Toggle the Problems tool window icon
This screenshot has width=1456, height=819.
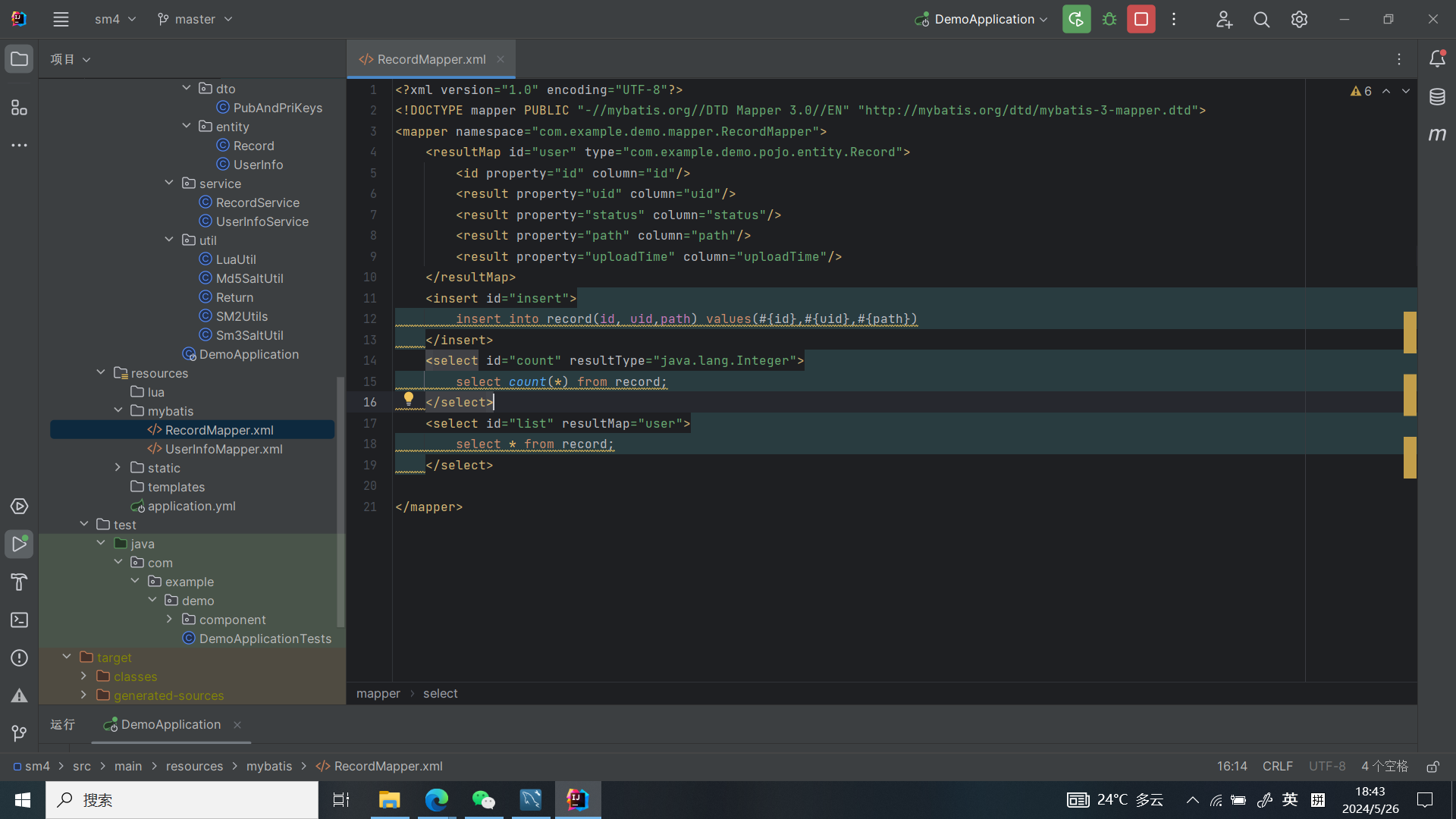[x=20, y=658]
